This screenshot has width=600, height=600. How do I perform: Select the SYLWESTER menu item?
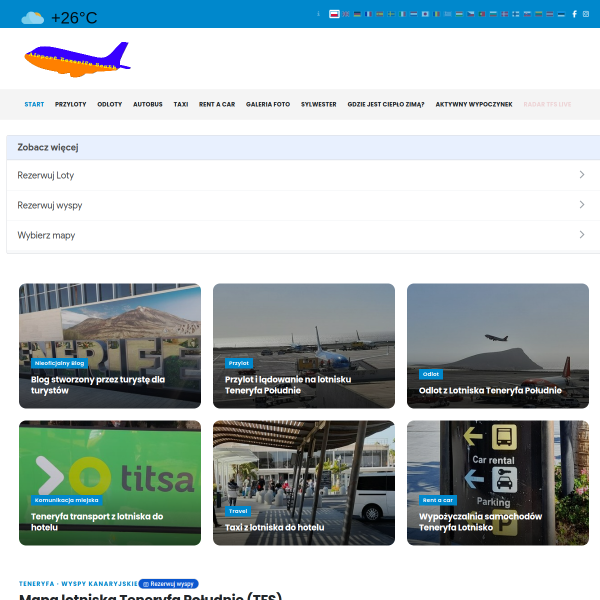pos(319,104)
